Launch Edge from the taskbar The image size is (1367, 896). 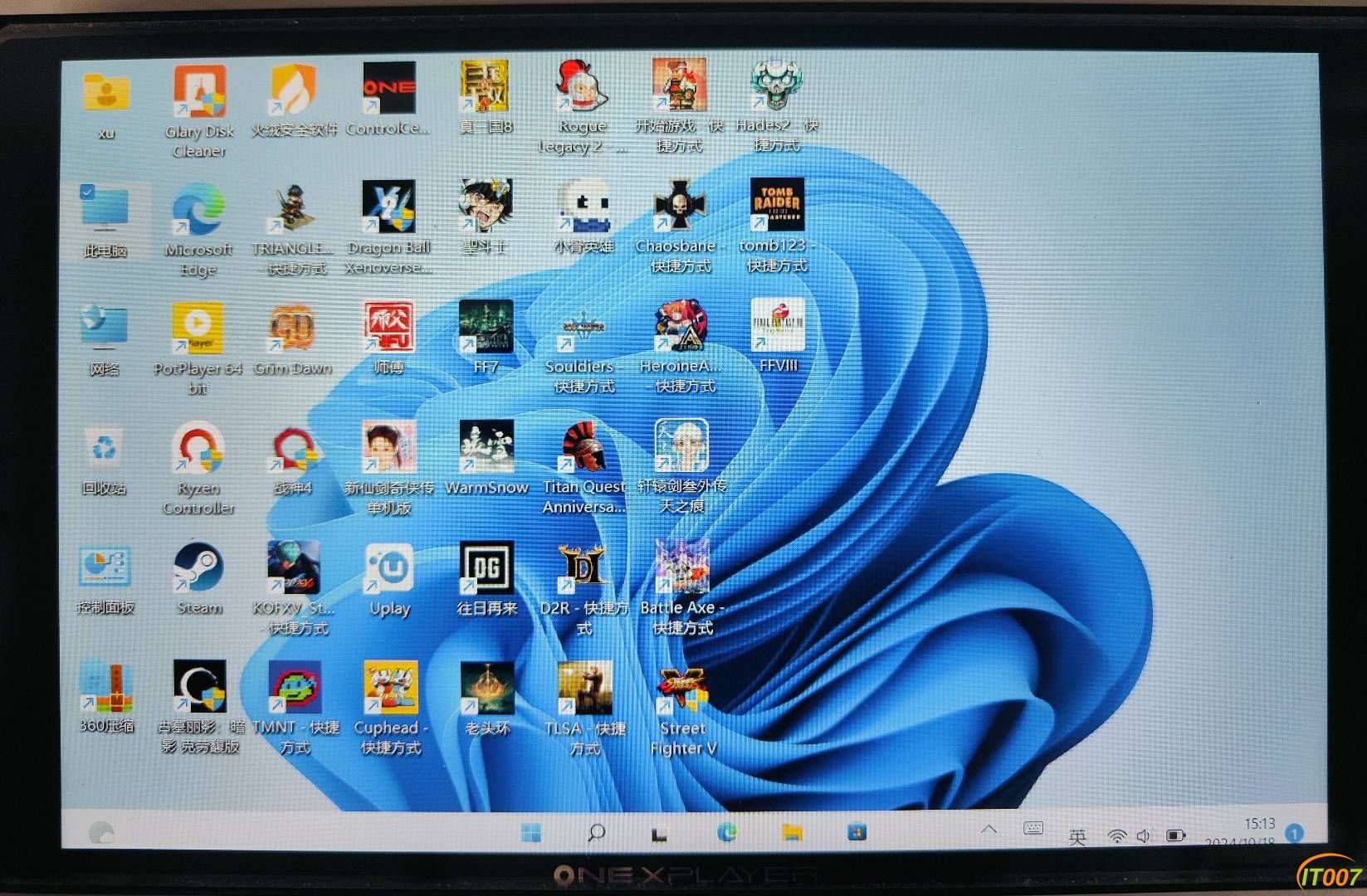(x=727, y=832)
